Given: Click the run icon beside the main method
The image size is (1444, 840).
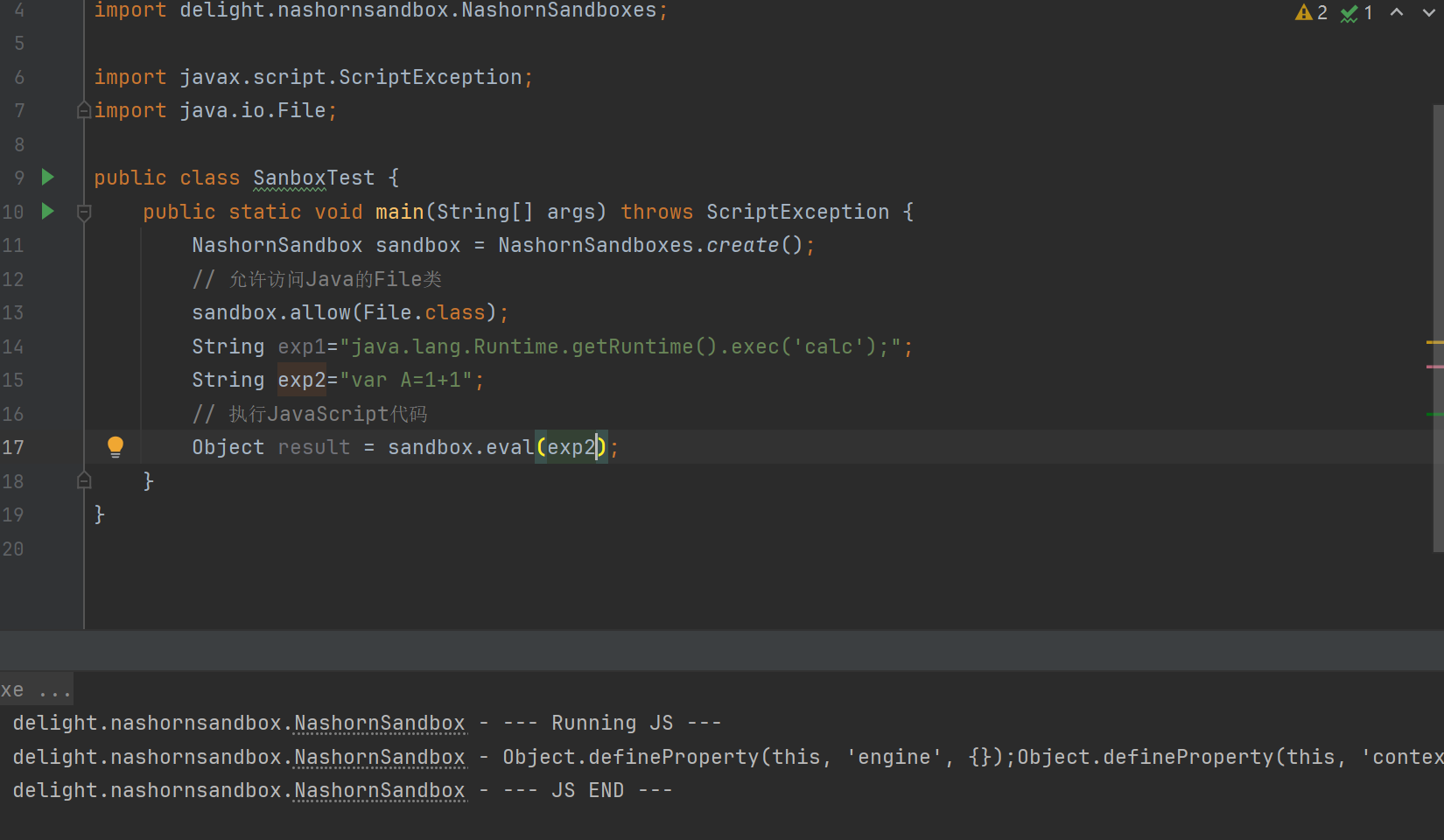Looking at the screenshot, I should [x=48, y=211].
